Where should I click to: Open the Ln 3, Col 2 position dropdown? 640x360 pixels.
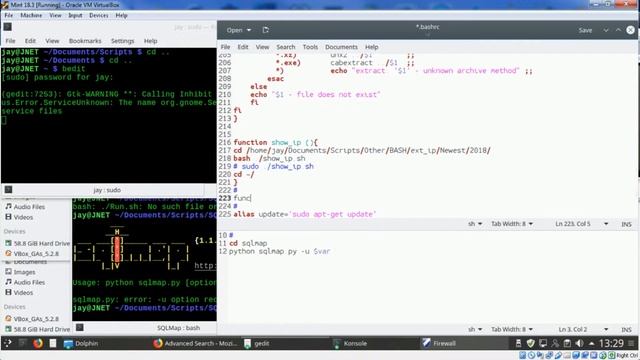click(583, 329)
